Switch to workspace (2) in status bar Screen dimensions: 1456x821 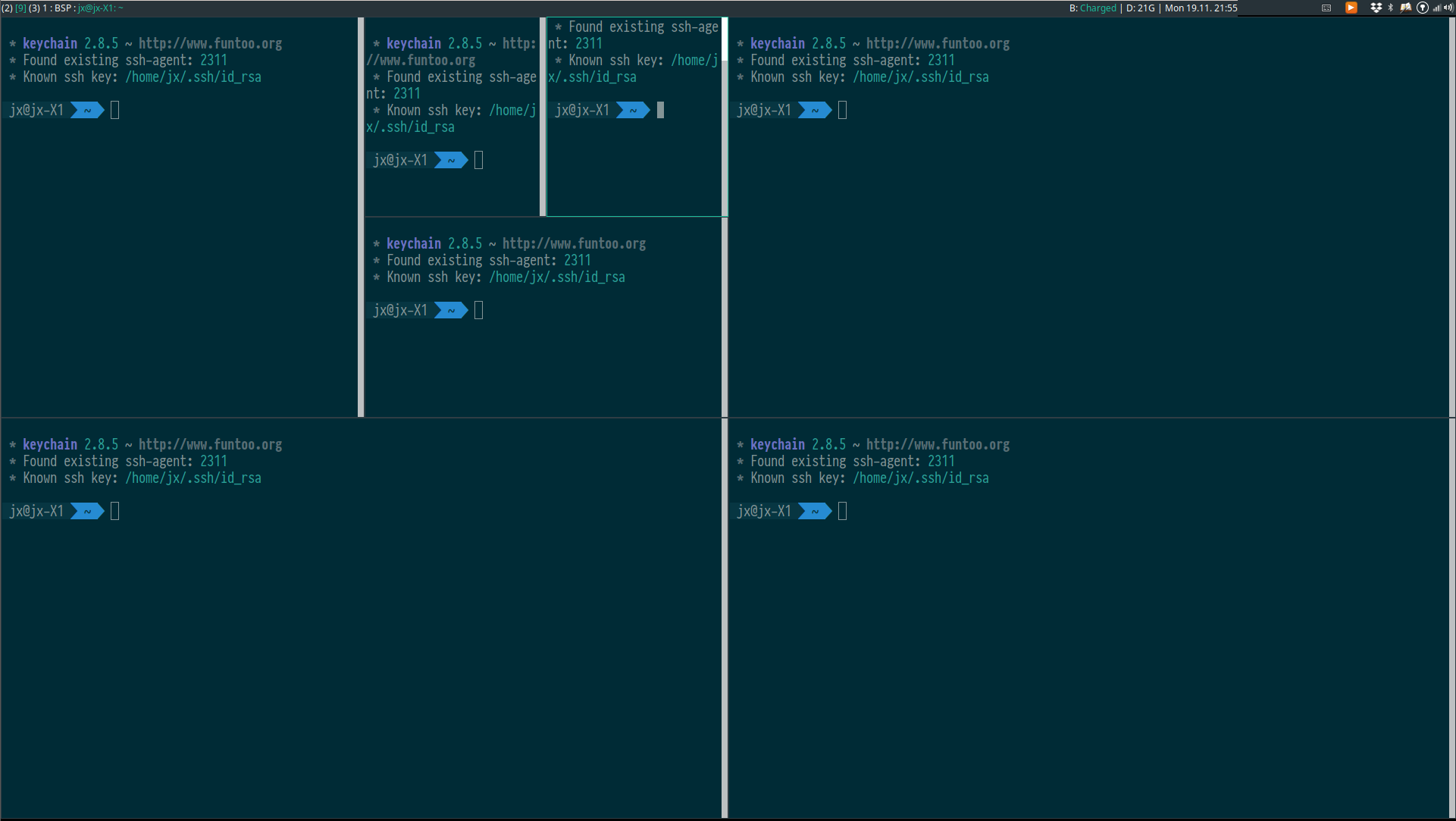click(x=6, y=8)
